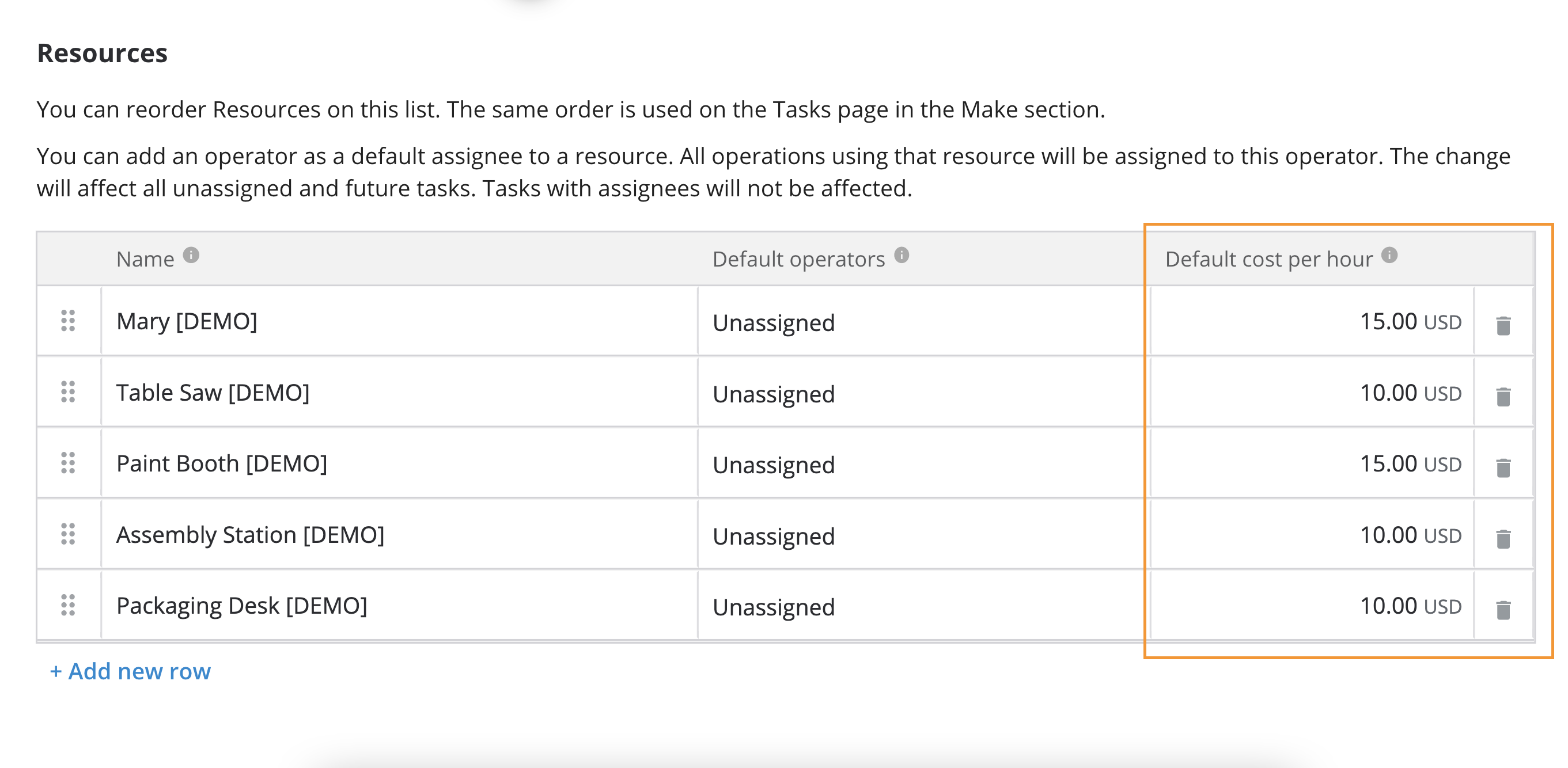1568x768 pixels.
Task: Drag the reorder handle for Mary [DEMO]
Action: tap(69, 321)
